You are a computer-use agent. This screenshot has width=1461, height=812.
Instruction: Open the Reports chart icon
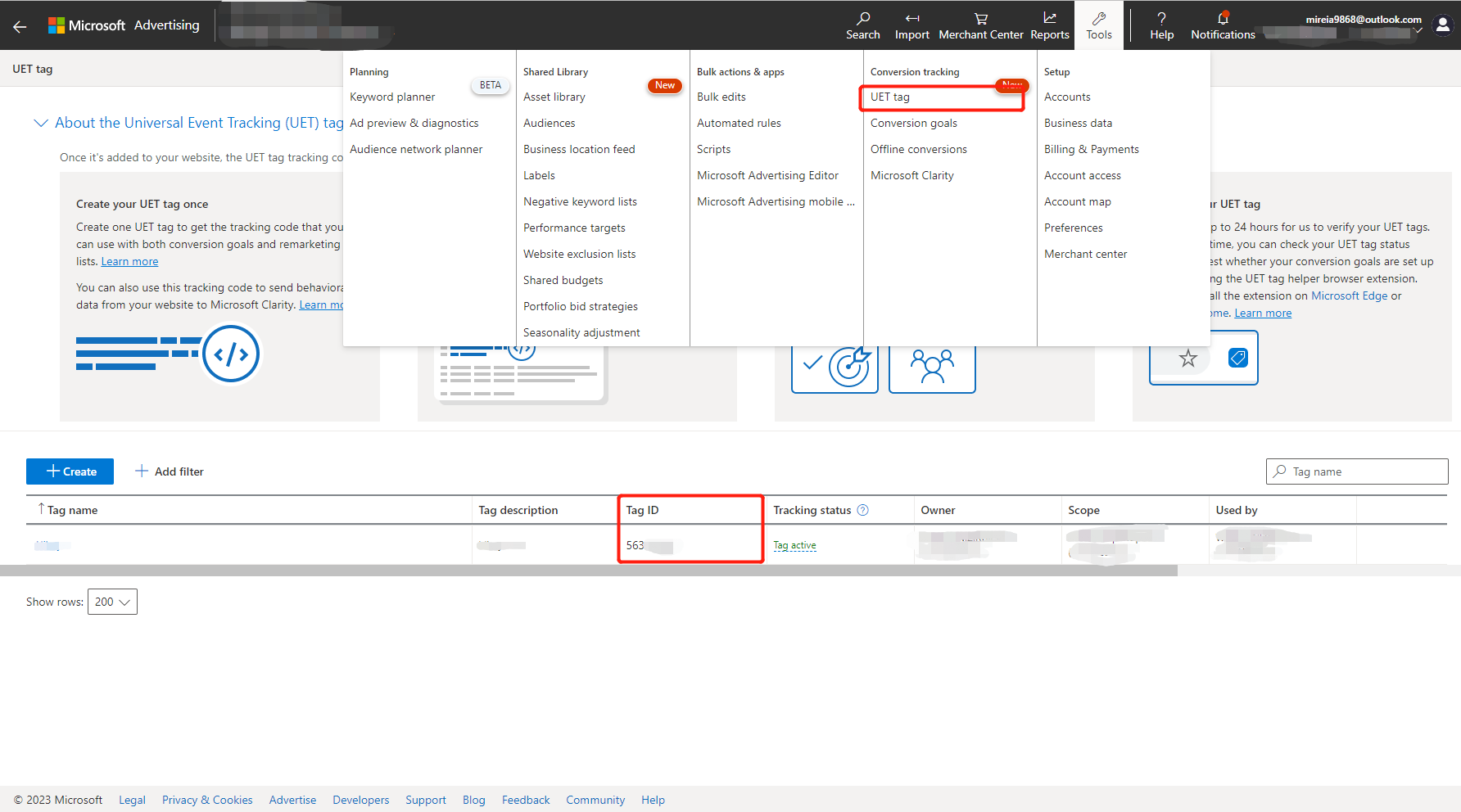click(1050, 25)
